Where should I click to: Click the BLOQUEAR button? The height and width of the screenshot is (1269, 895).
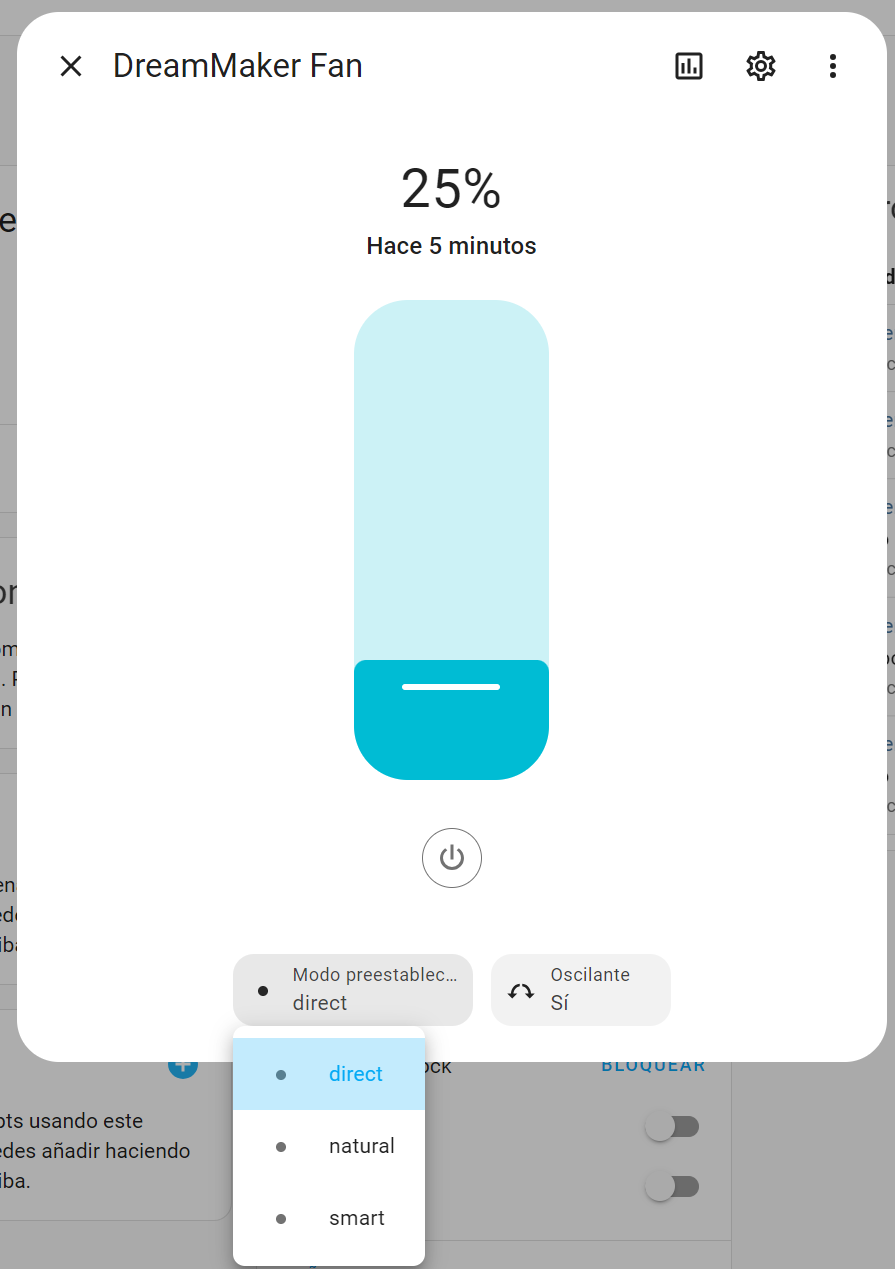[653, 1066]
